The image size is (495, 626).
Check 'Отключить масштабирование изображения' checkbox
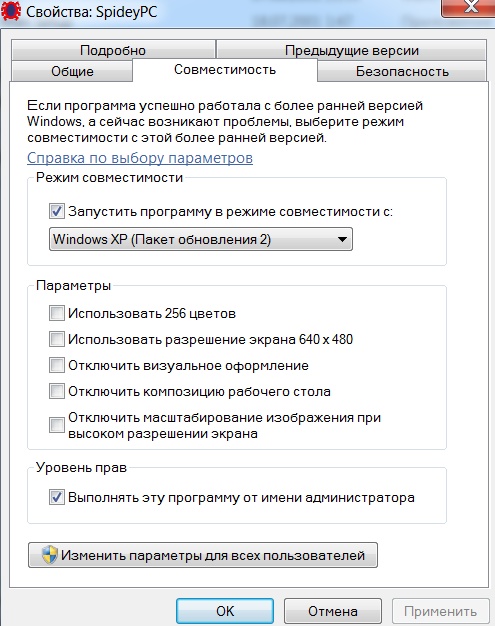click(x=57, y=425)
